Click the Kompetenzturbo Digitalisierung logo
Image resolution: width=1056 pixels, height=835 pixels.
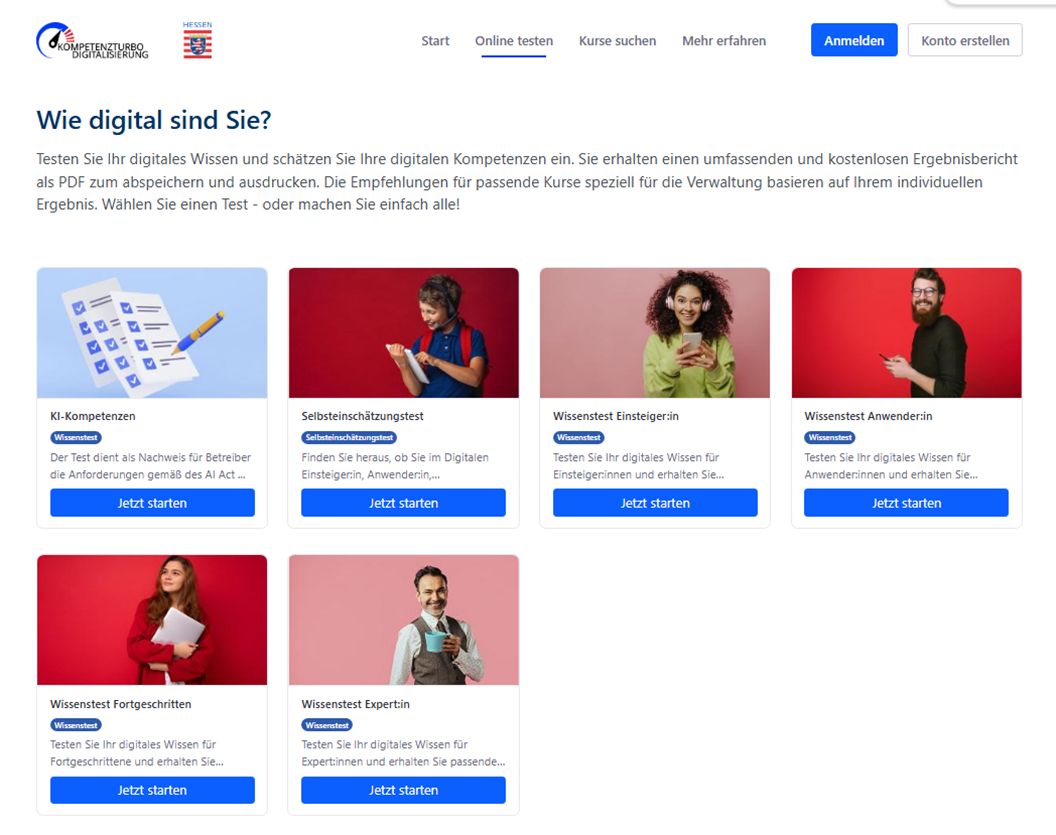(x=92, y=40)
